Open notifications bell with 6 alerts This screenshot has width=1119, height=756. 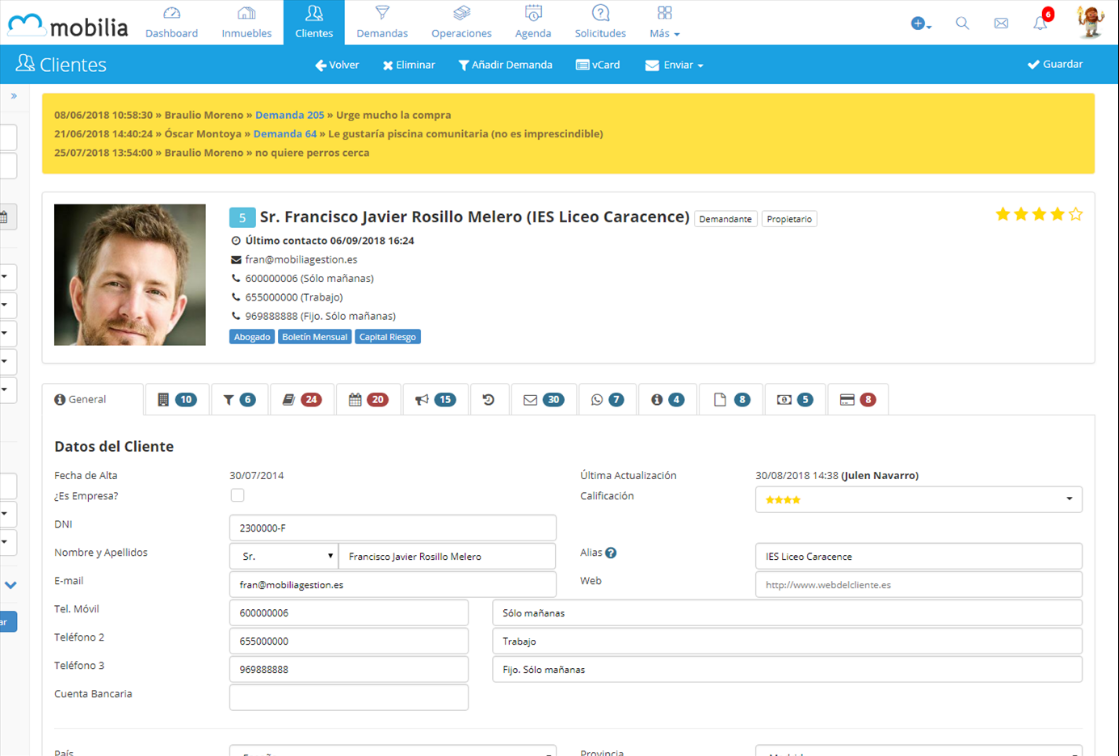(x=1041, y=23)
